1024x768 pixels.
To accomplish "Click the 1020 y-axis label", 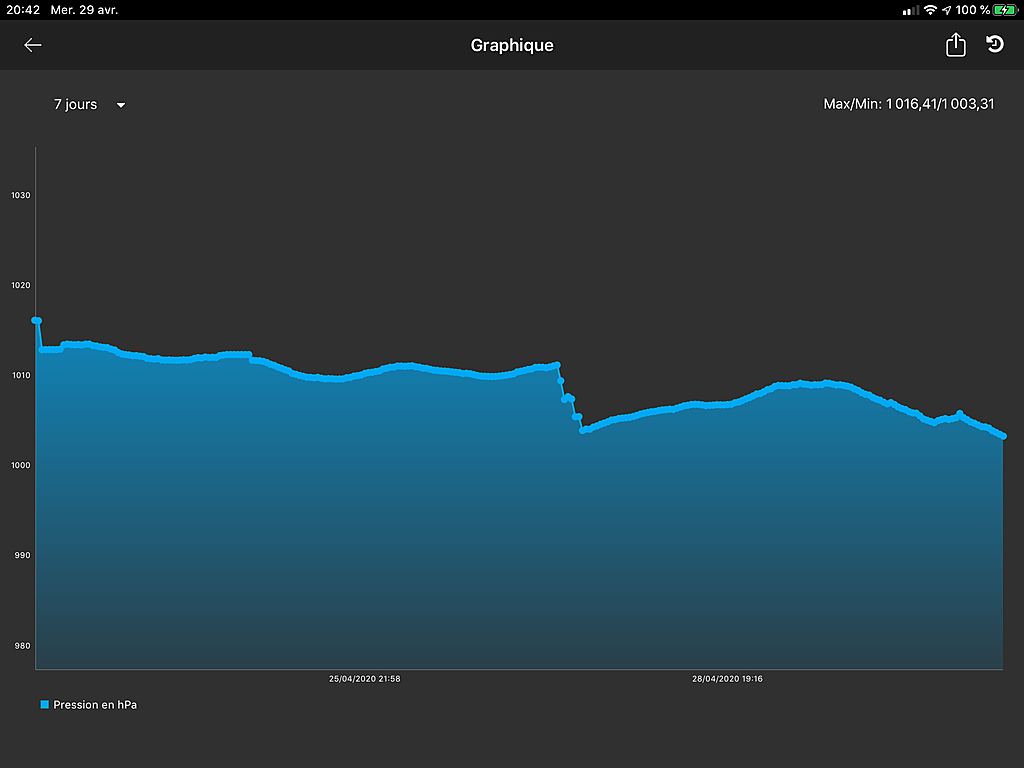I will (x=21, y=285).
